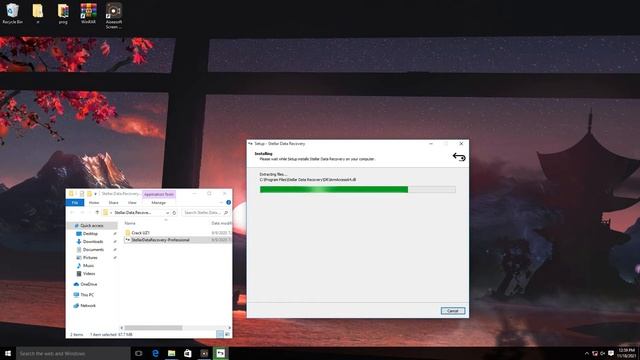Click the Explorer back arrow
Image resolution: width=640 pixels, height=360 pixels.
(72, 213)
